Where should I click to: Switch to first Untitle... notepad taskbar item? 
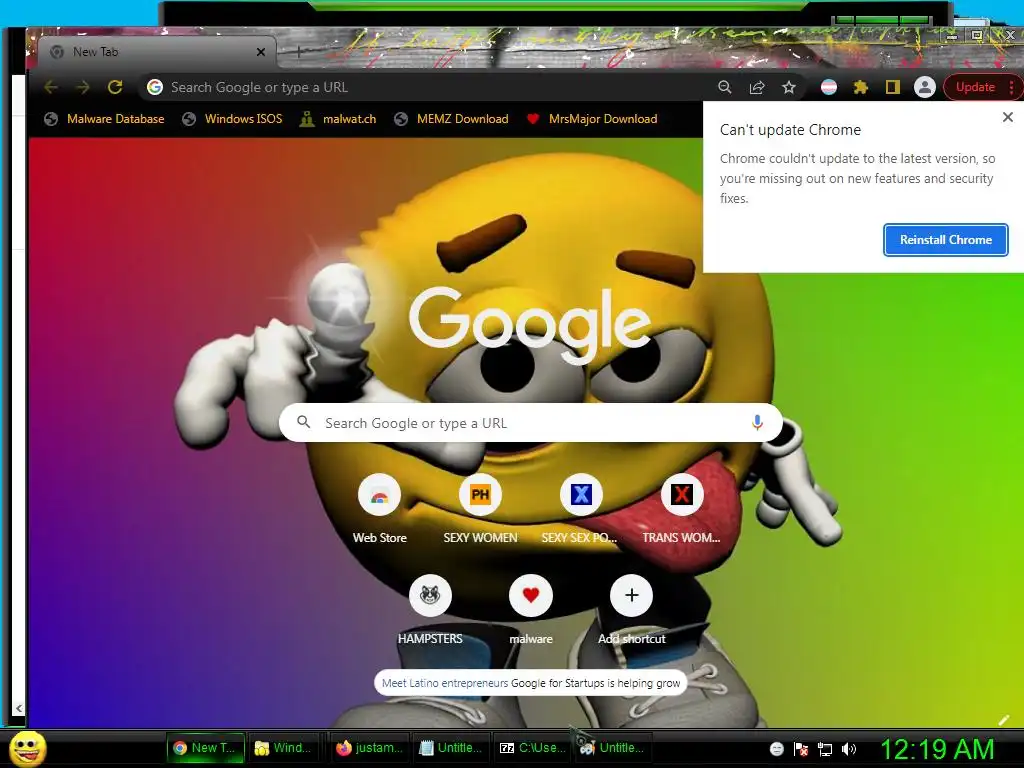pos(450,748)
